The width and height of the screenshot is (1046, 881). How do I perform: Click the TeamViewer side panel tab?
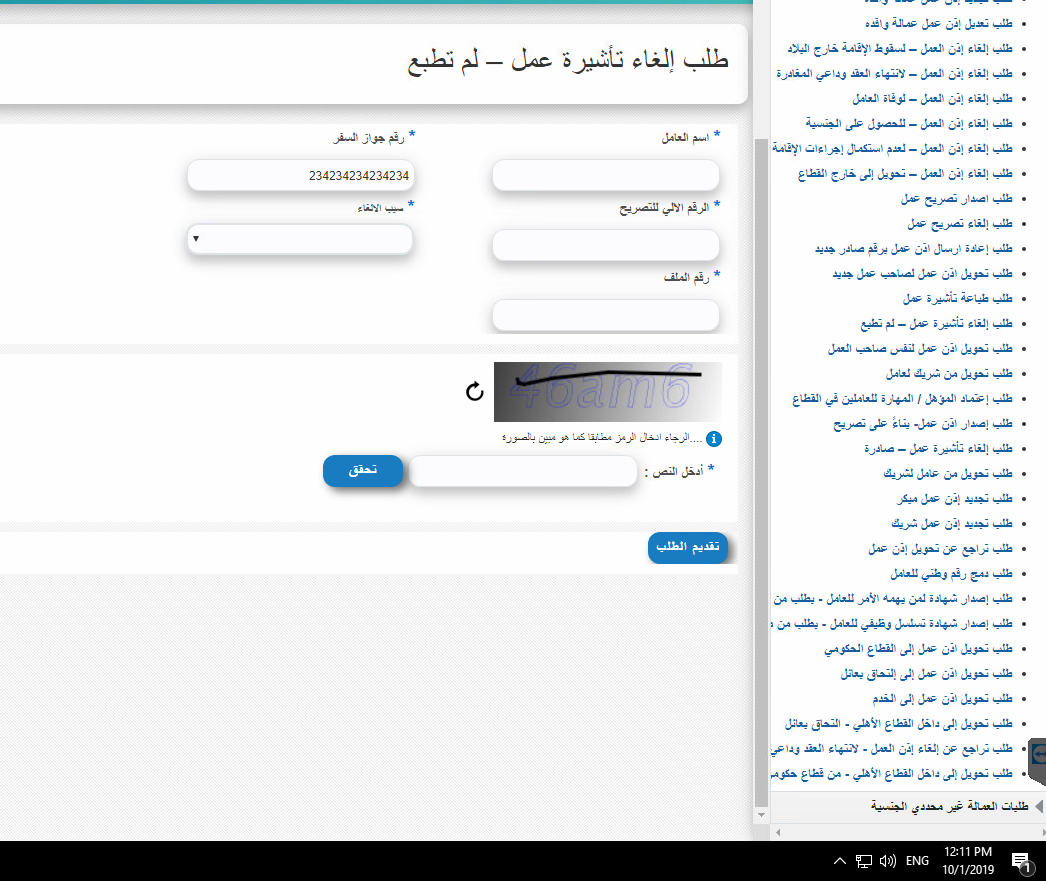(1038, 761)
